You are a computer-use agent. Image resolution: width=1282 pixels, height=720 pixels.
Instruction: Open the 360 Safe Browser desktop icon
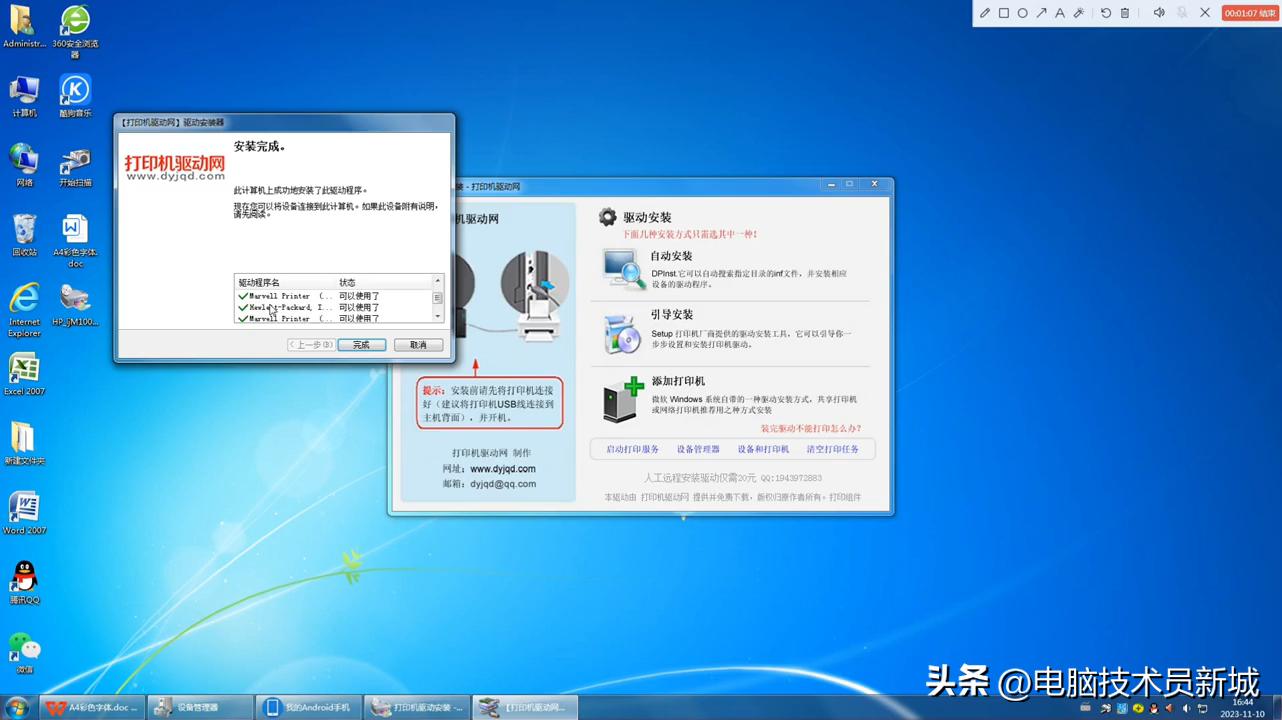click(x=75, y=31)
